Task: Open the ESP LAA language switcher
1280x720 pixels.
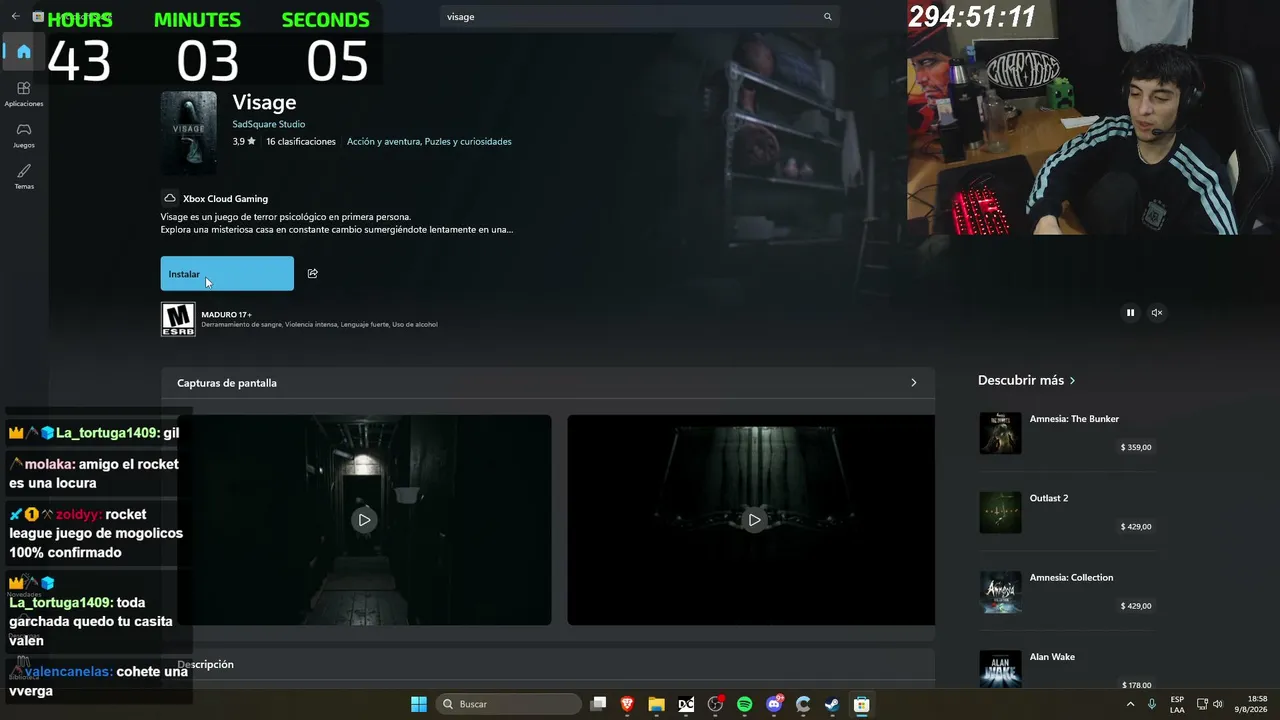Action: coord(1177,704)
